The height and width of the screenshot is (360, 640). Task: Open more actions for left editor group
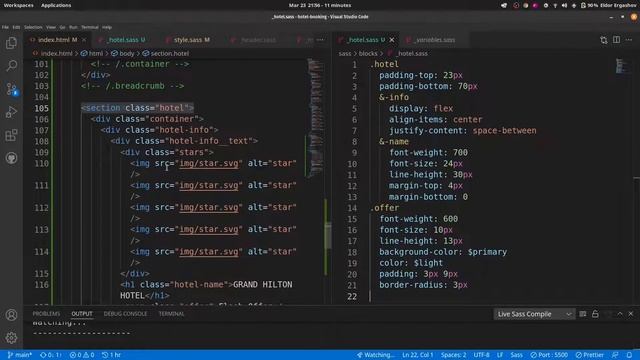[x=320, y=40]
